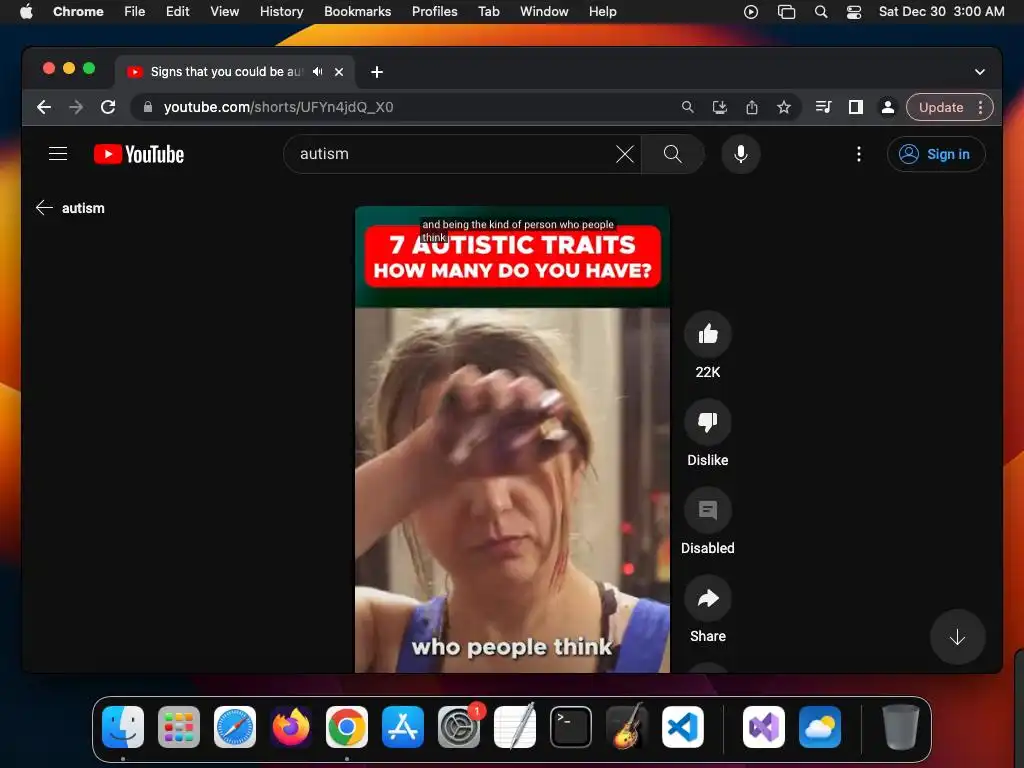
Task: Expand the tab search chevron
Action: [x=980, y=72]
